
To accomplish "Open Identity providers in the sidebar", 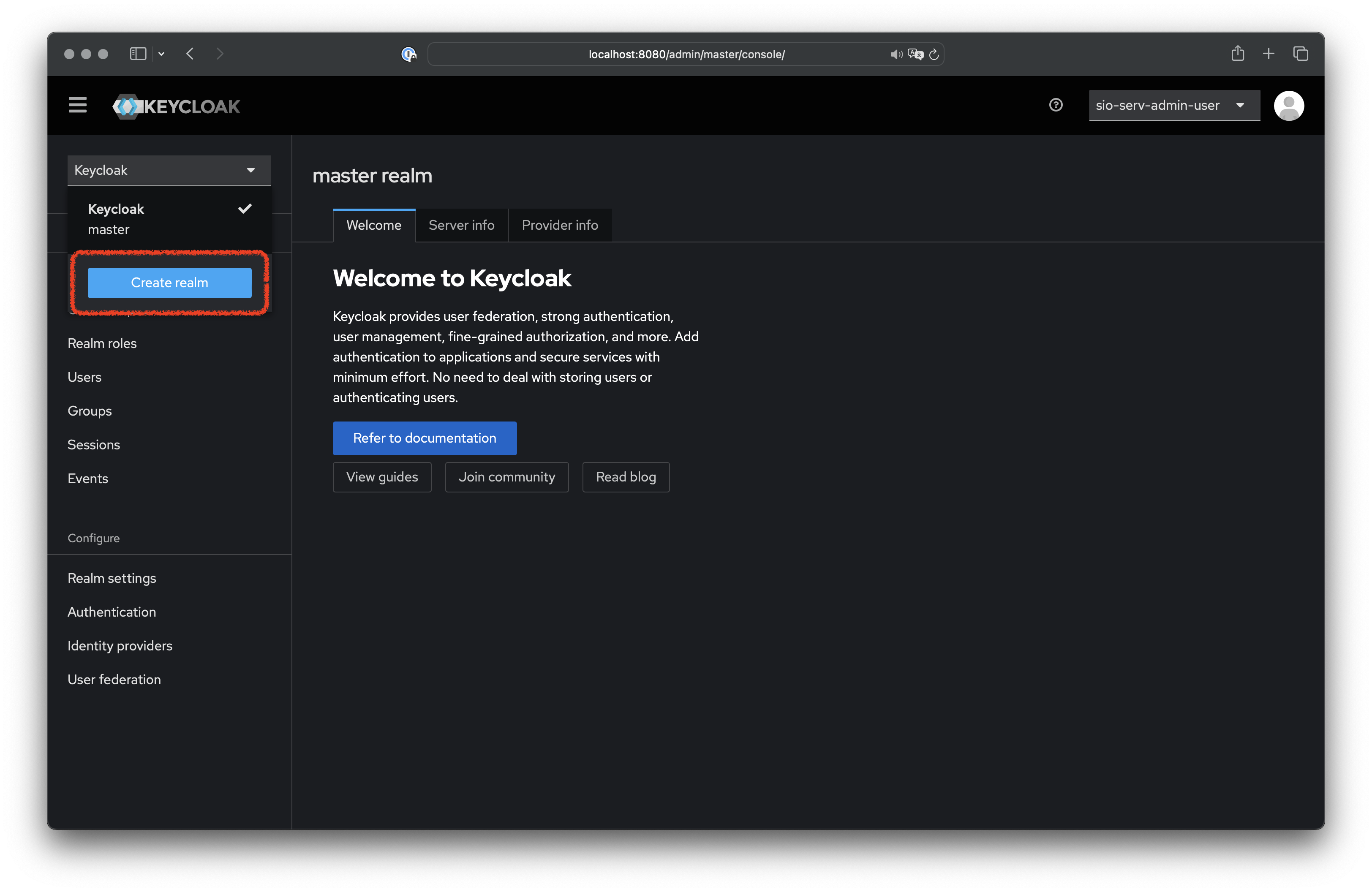I will pyautogui.click(x=119, y=645).
